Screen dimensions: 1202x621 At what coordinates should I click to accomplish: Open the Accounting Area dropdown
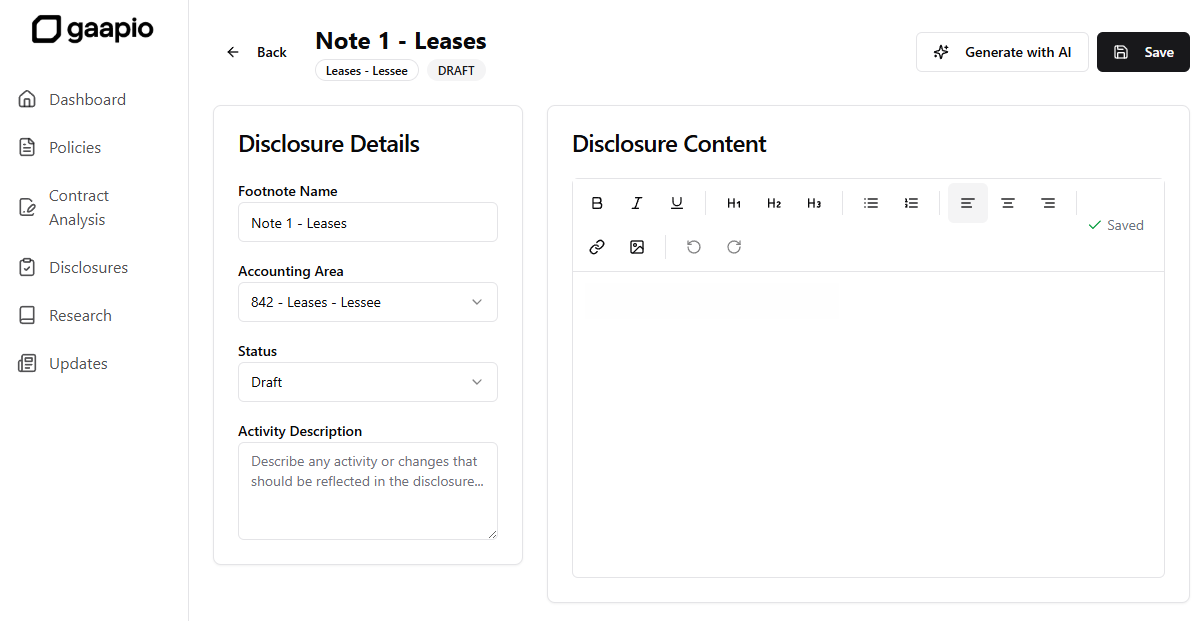[x=367, y=302]
